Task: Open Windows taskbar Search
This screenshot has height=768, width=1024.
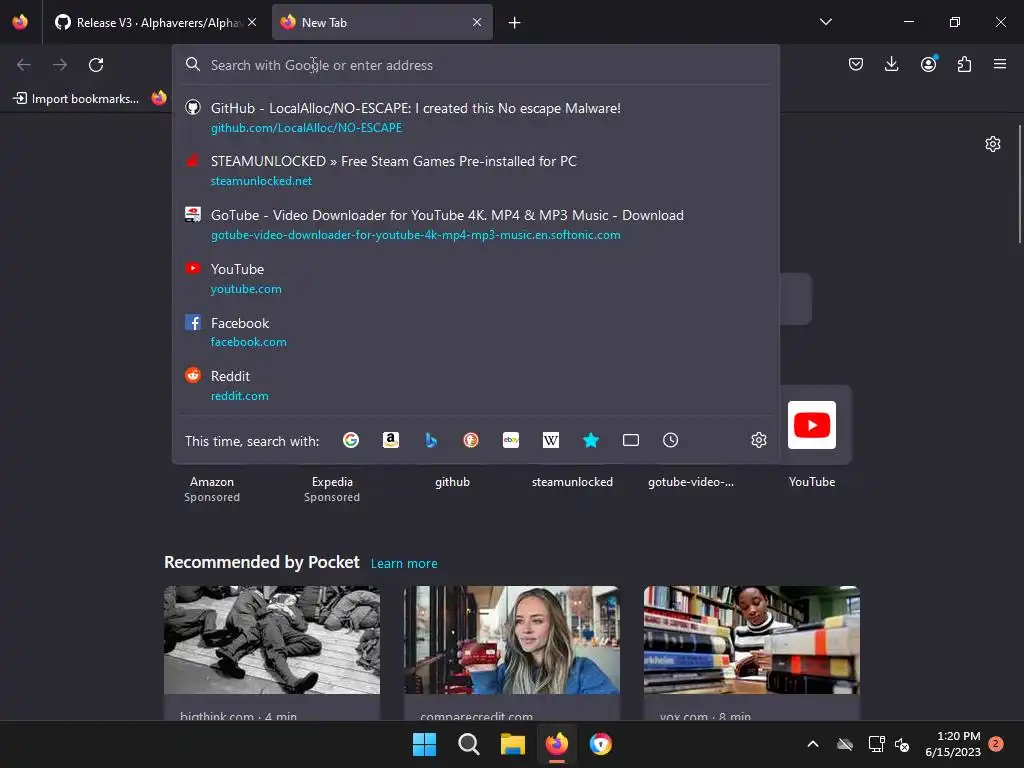Action: point(468,744)
